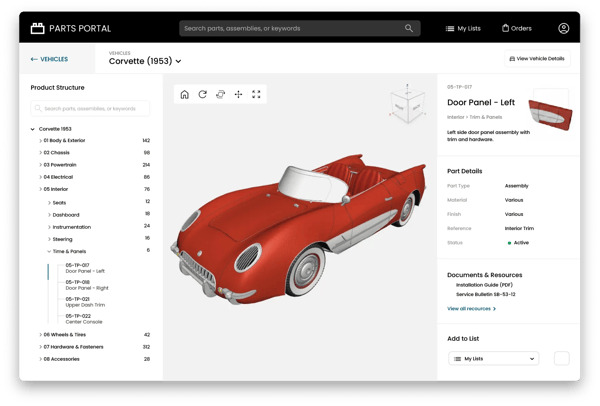
Task: Expand 01 Body & Exterior node
Action: coord(40,140)
